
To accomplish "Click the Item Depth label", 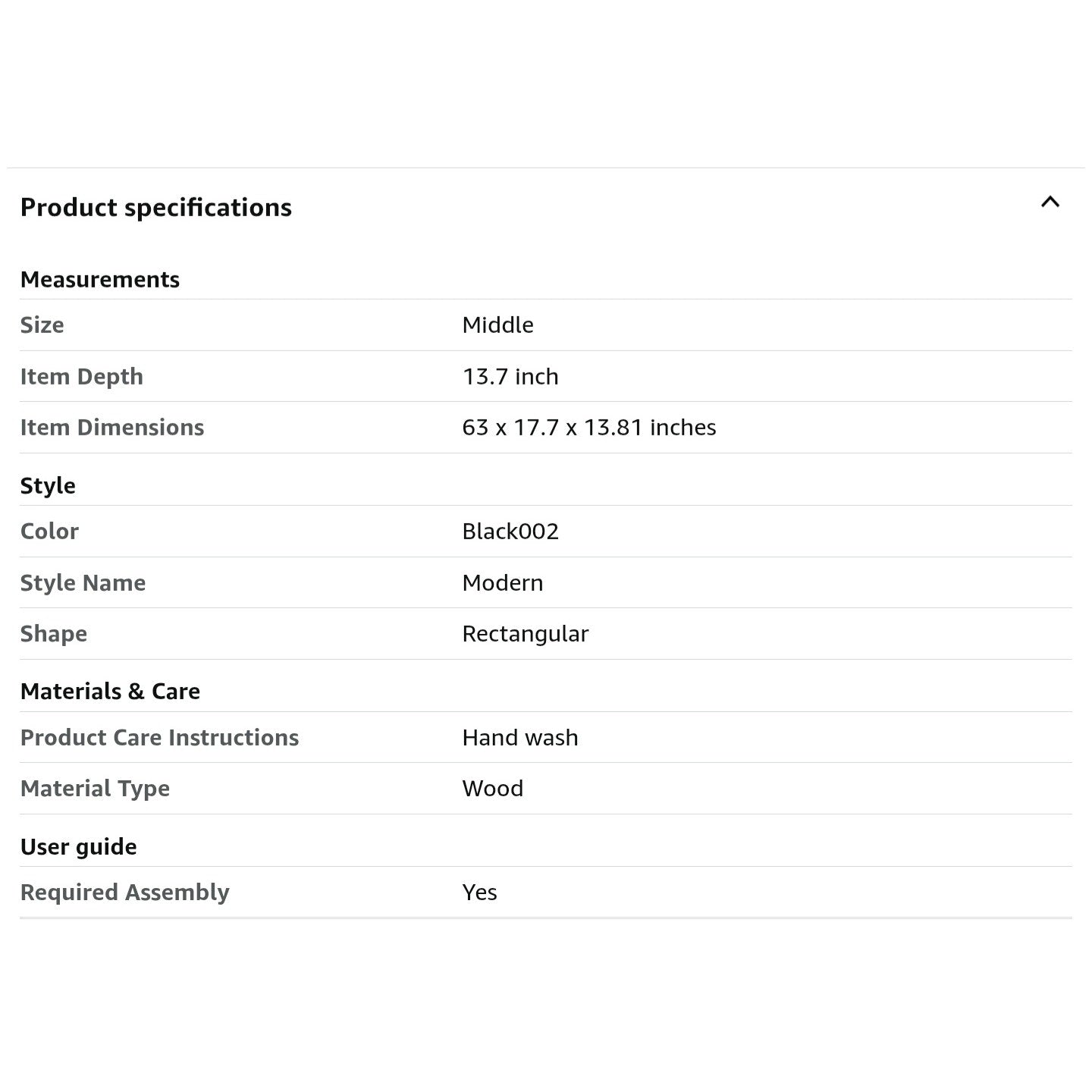I will (x=82, y=377).
